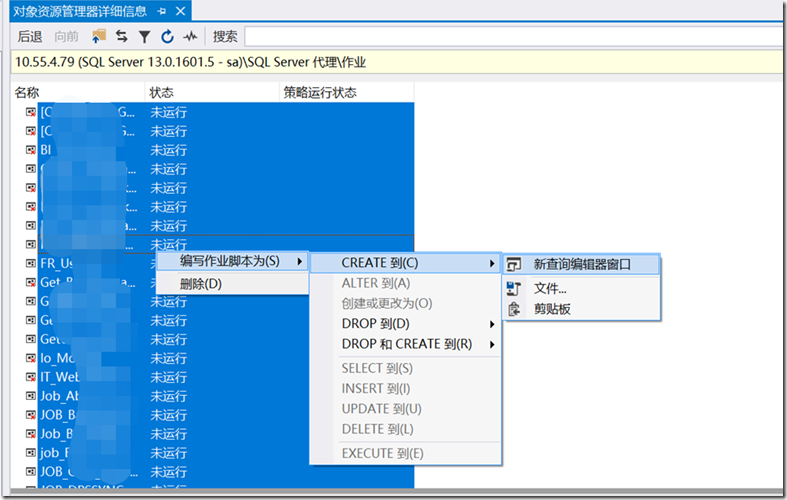Click the new query editor window icon

(x=513, y=265)
